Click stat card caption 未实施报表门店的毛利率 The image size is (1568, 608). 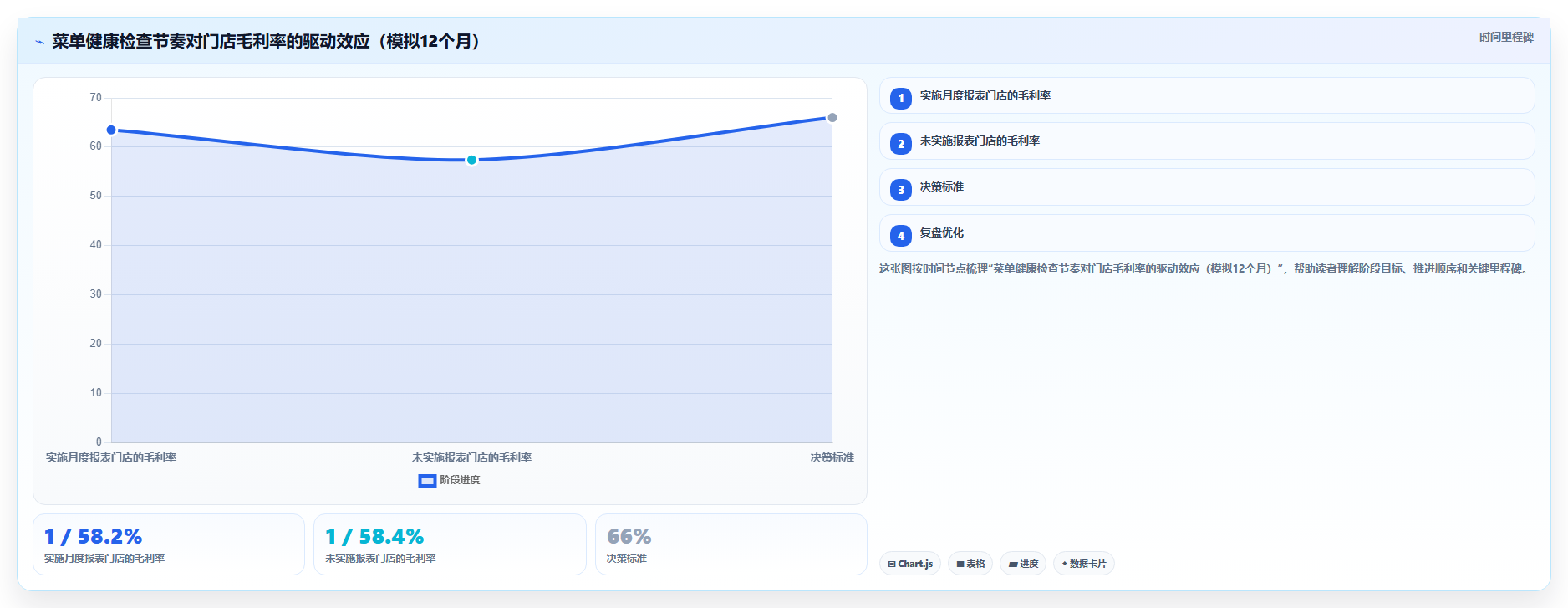[x=380, y=559]
